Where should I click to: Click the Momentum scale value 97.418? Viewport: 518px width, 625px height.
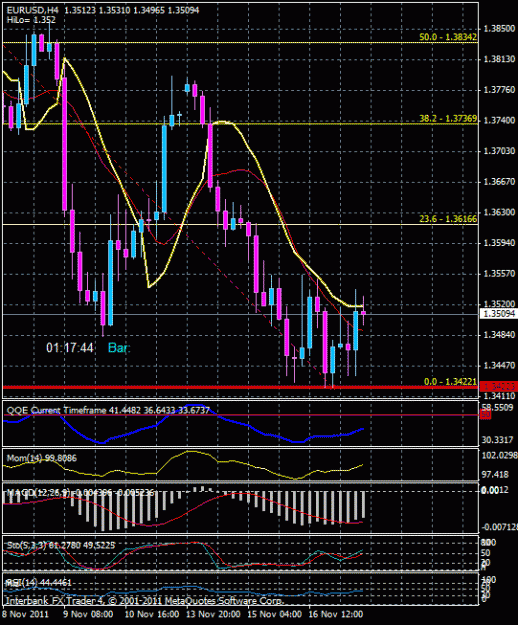496,474
